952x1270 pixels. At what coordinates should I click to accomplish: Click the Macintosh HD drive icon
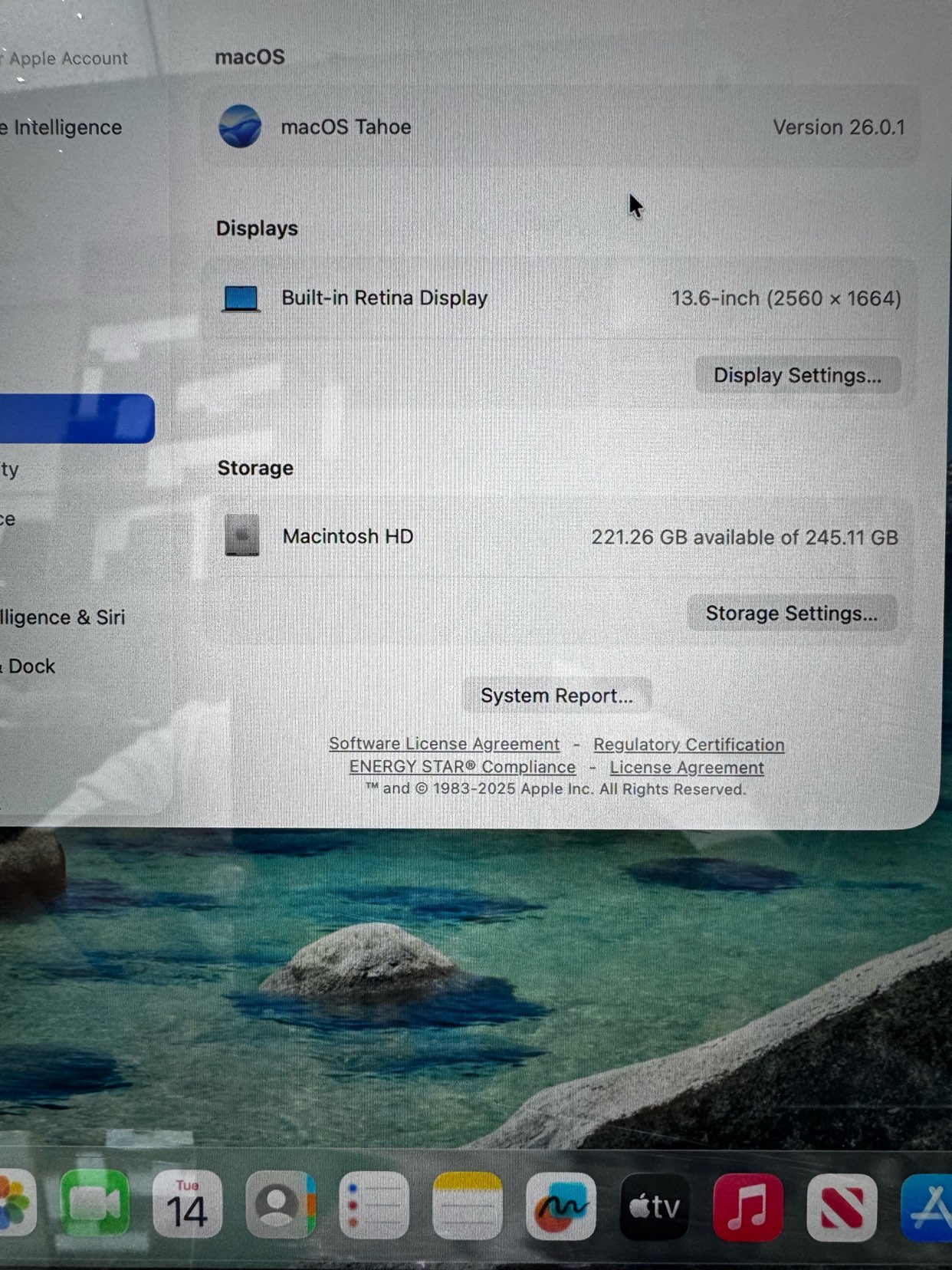[242, 535]
